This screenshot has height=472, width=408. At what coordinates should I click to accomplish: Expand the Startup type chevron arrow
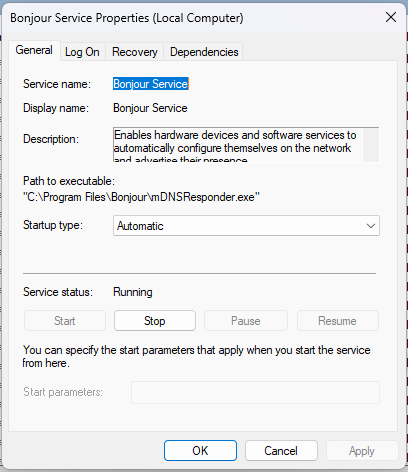(371, 226)
